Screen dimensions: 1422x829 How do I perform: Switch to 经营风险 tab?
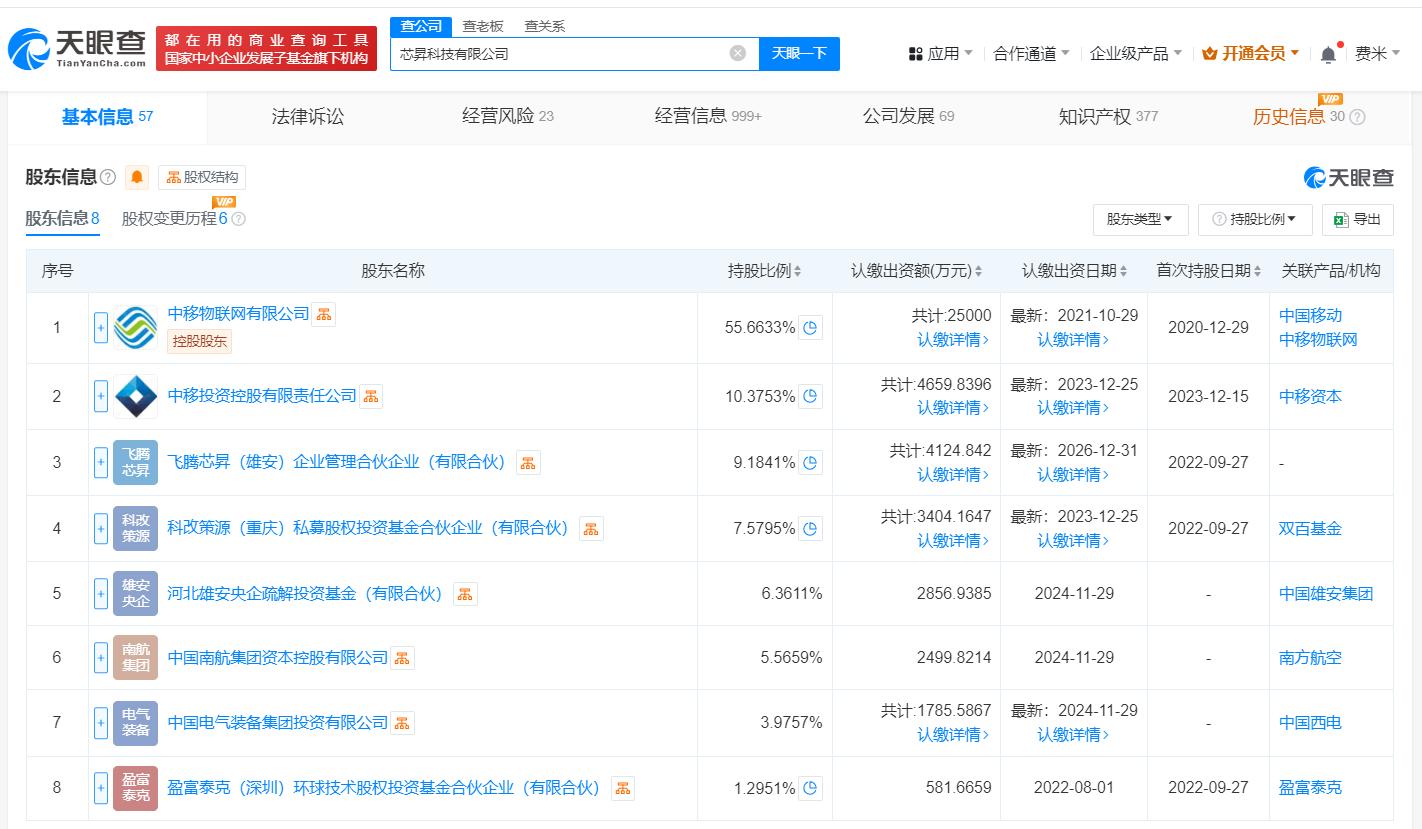508,117
